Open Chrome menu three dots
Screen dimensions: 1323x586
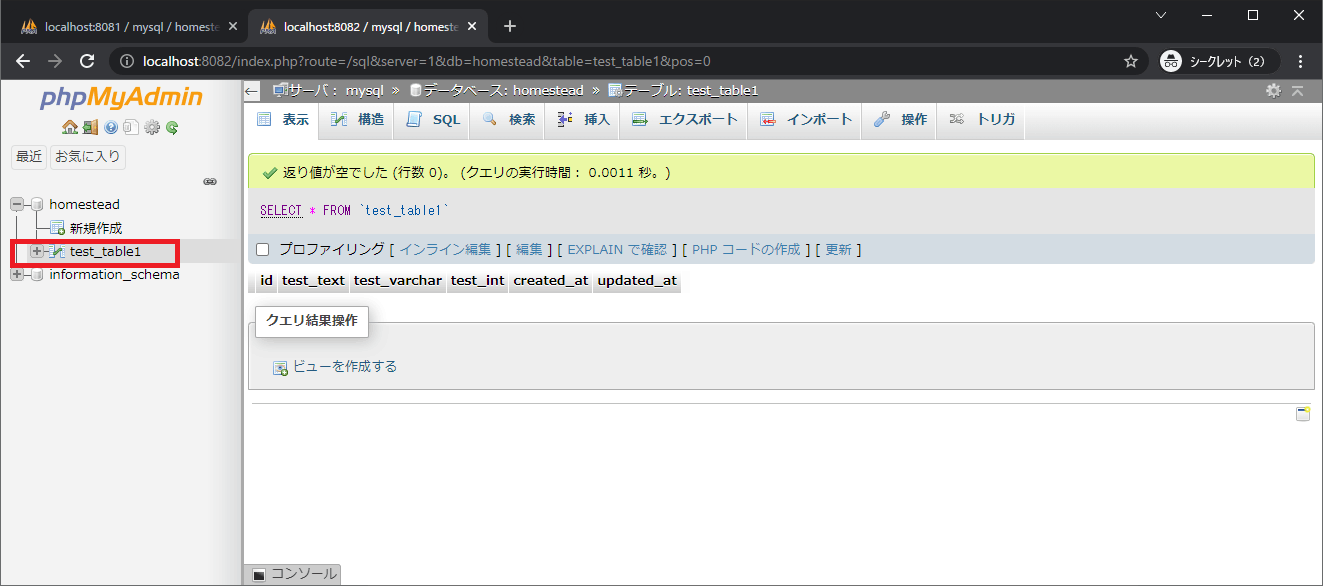pyautogui.click(x=1300, y=61)
